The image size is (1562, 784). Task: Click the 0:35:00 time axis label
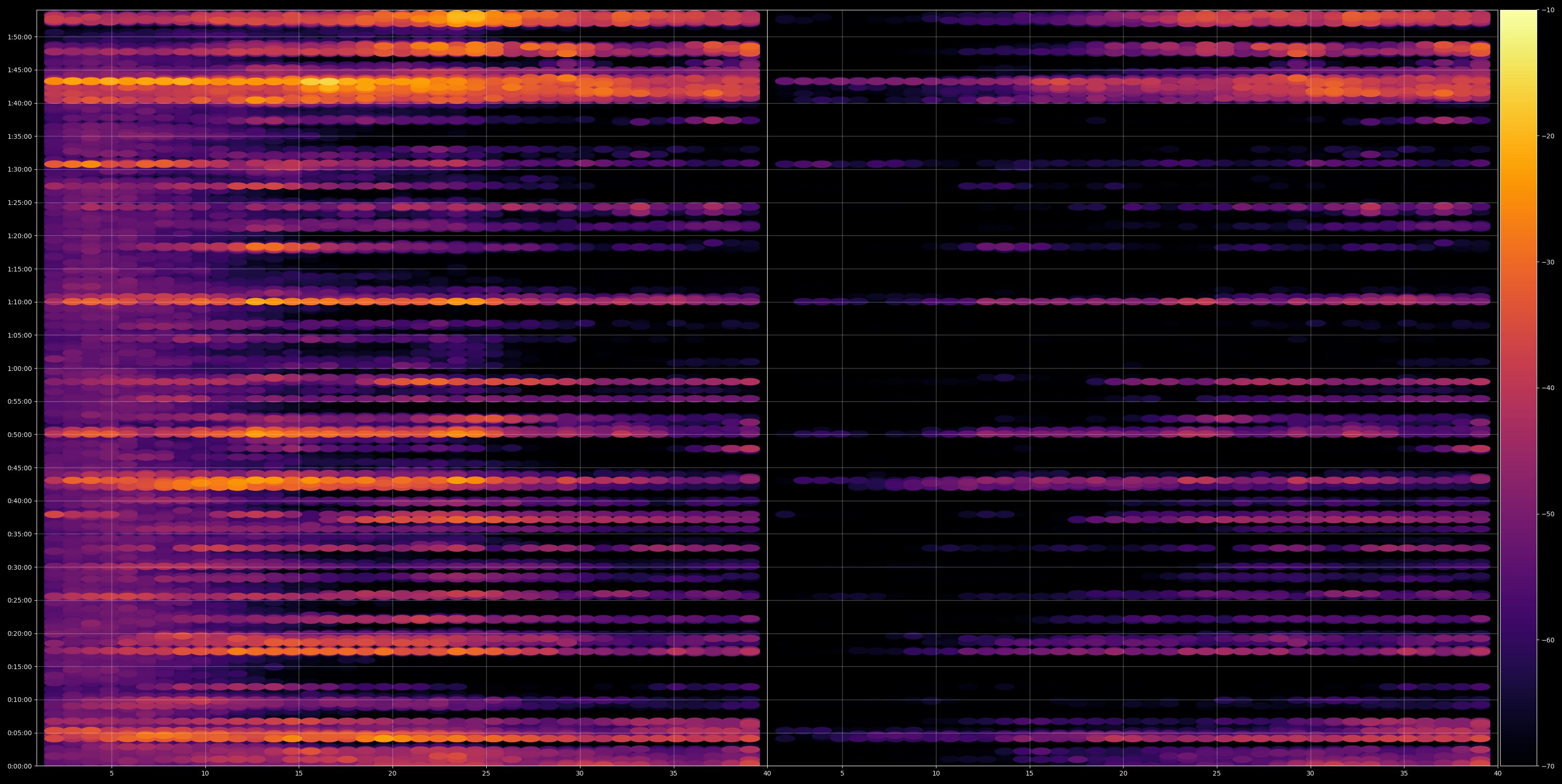[x=19, y=534]
